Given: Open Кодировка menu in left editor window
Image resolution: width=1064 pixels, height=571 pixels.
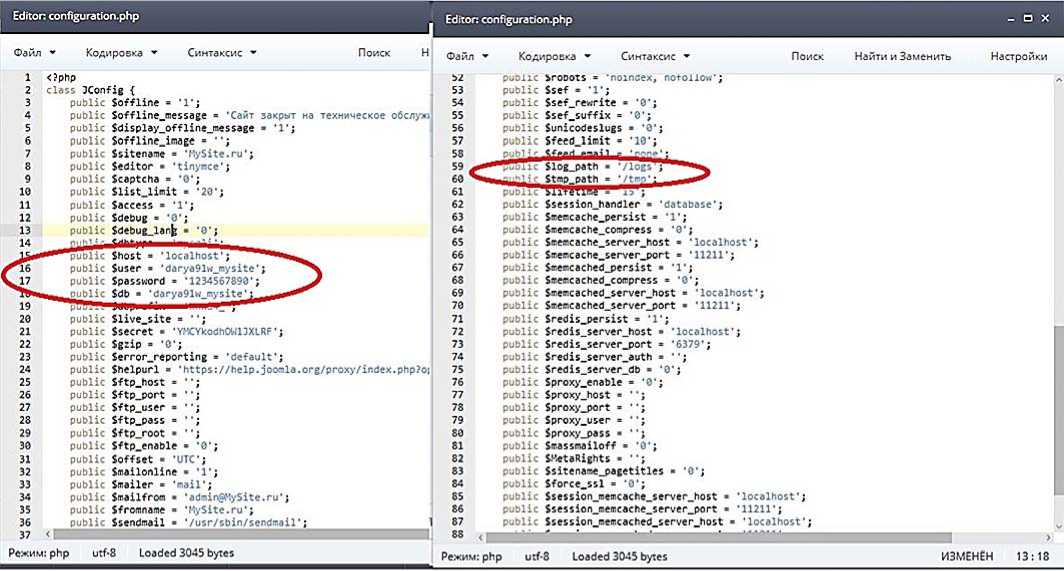Looking at the screenshot, I should pos(121,52).
